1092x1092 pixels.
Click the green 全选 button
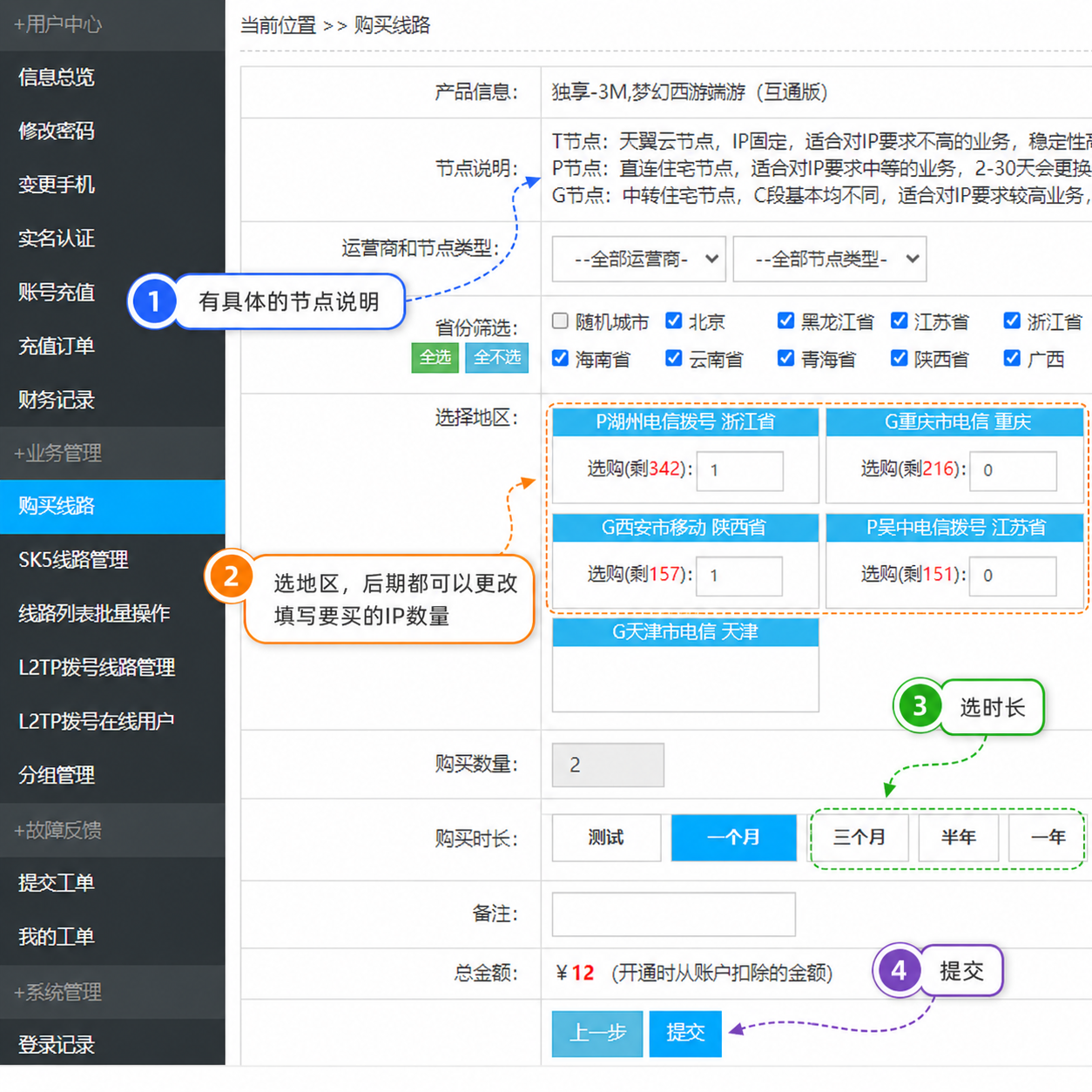point(435,358)
